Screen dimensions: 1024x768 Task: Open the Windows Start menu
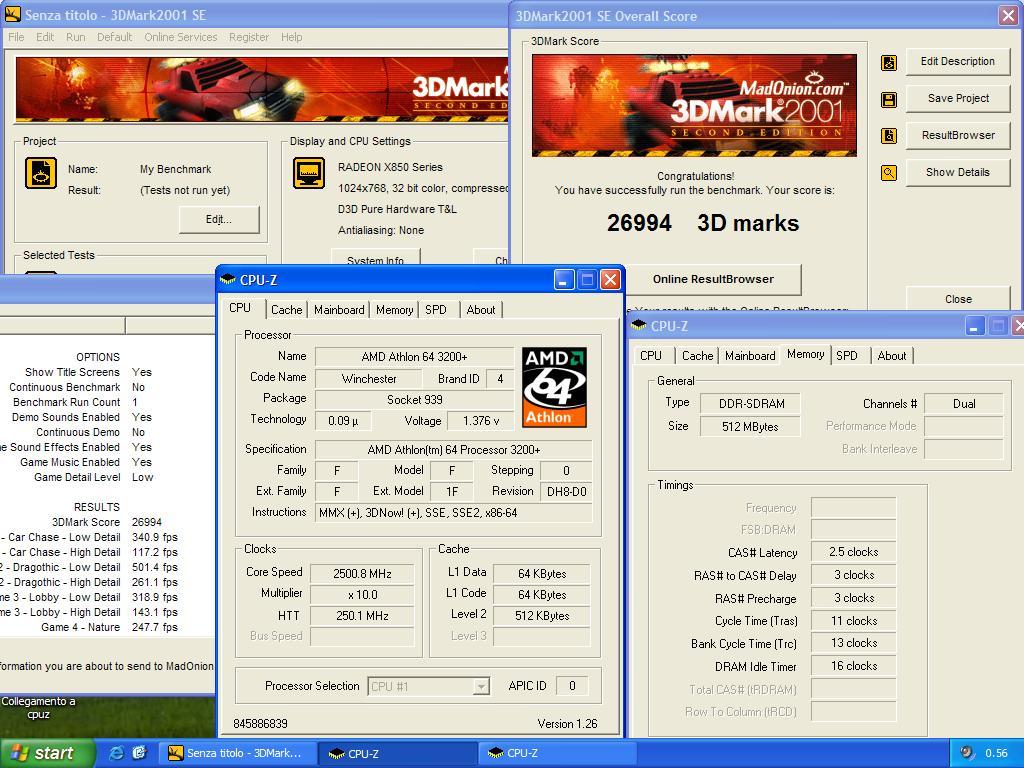(x=48, y=753)
